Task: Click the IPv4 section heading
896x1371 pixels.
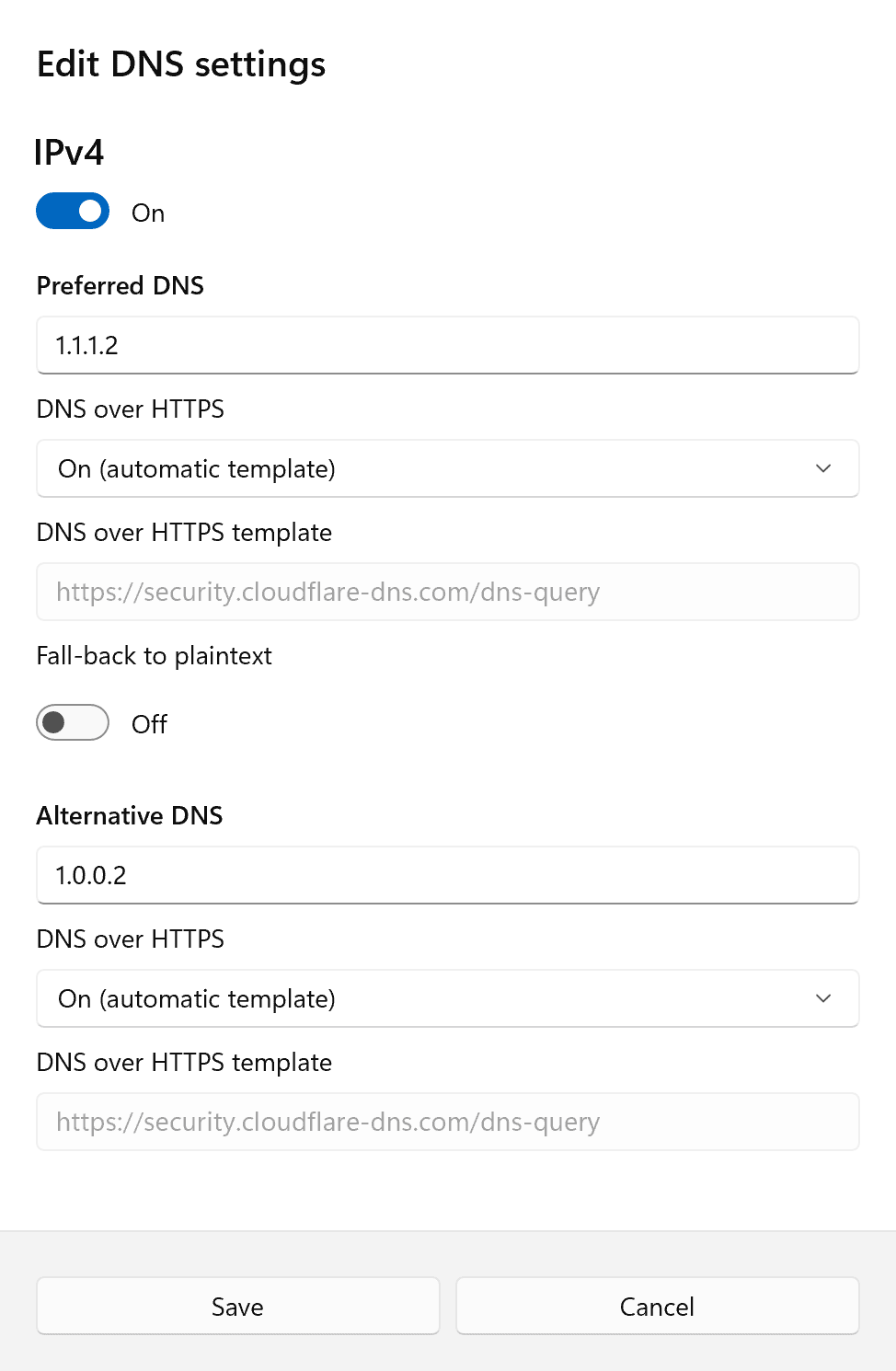Action: 69,153
